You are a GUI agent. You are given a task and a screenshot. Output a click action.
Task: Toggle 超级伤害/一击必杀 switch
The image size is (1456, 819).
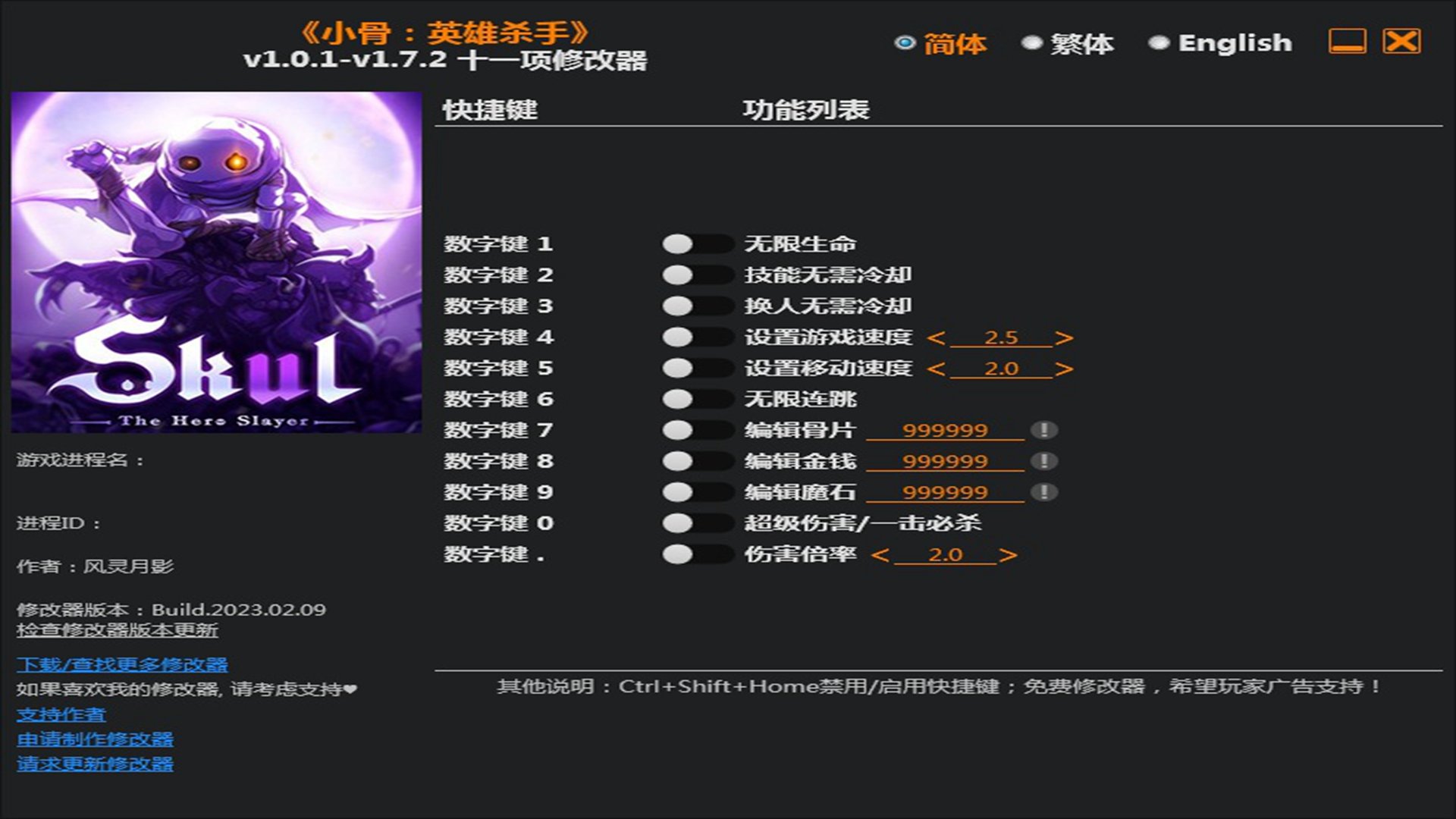coord(696,523)
